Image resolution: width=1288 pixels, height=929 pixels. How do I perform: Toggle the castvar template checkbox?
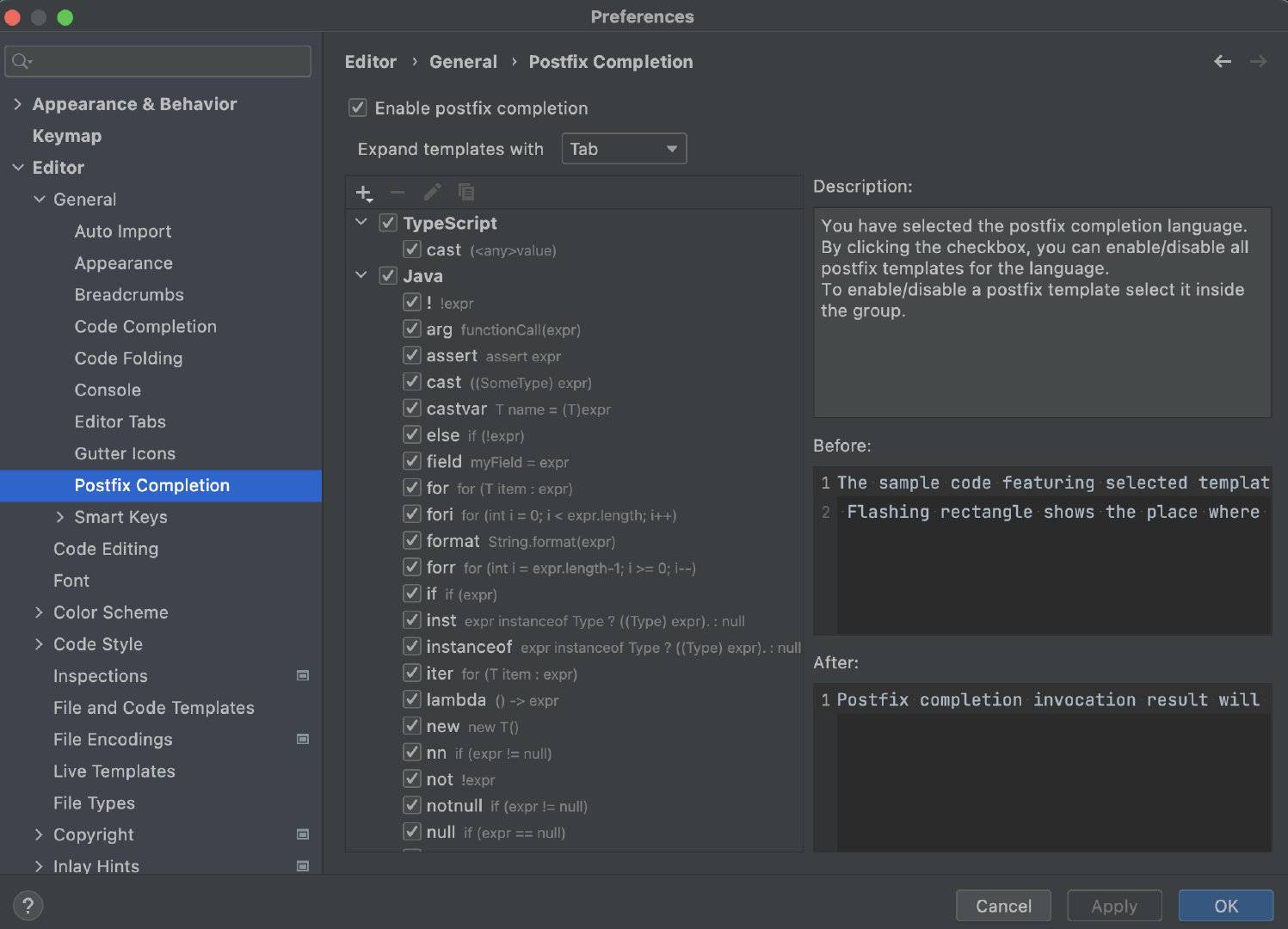coord(412,409)
